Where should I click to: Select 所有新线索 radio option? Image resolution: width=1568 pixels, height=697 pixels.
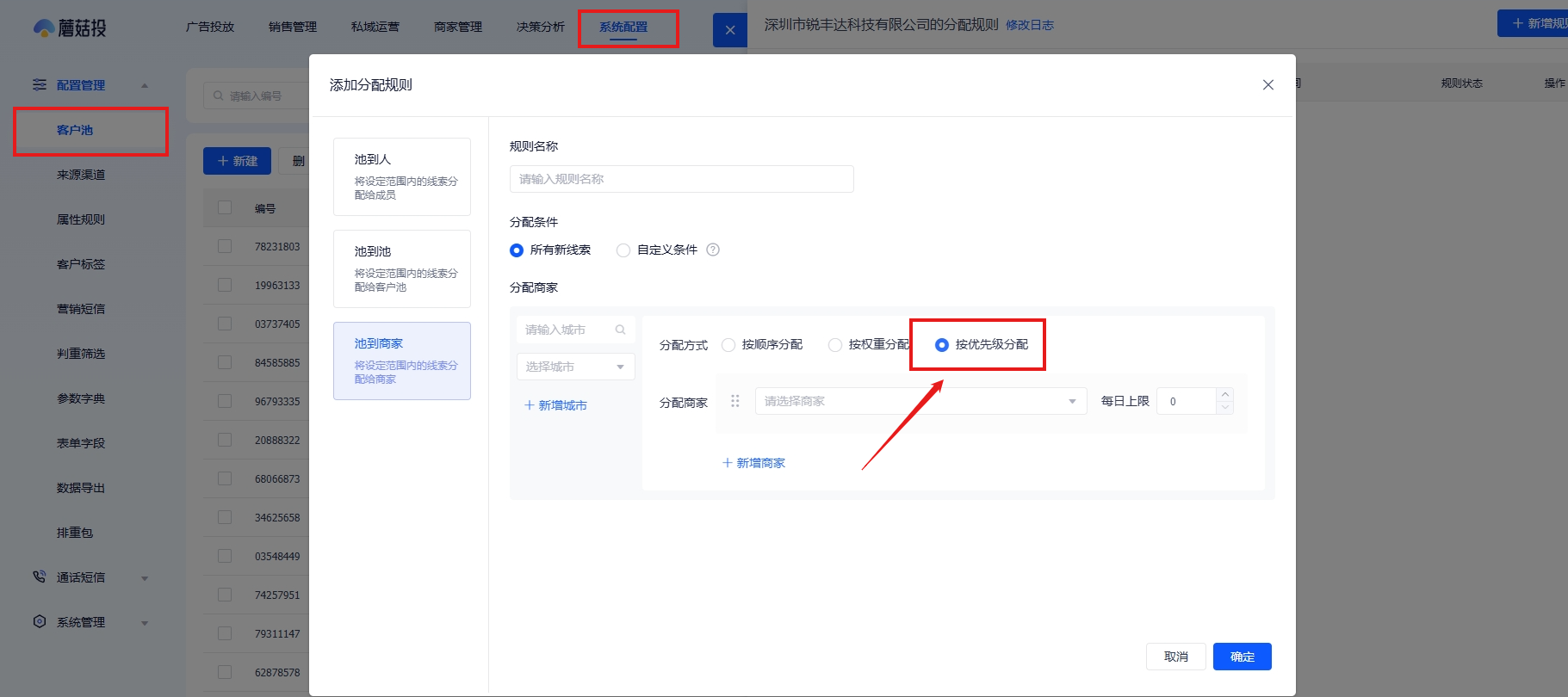tap(517, 250)
